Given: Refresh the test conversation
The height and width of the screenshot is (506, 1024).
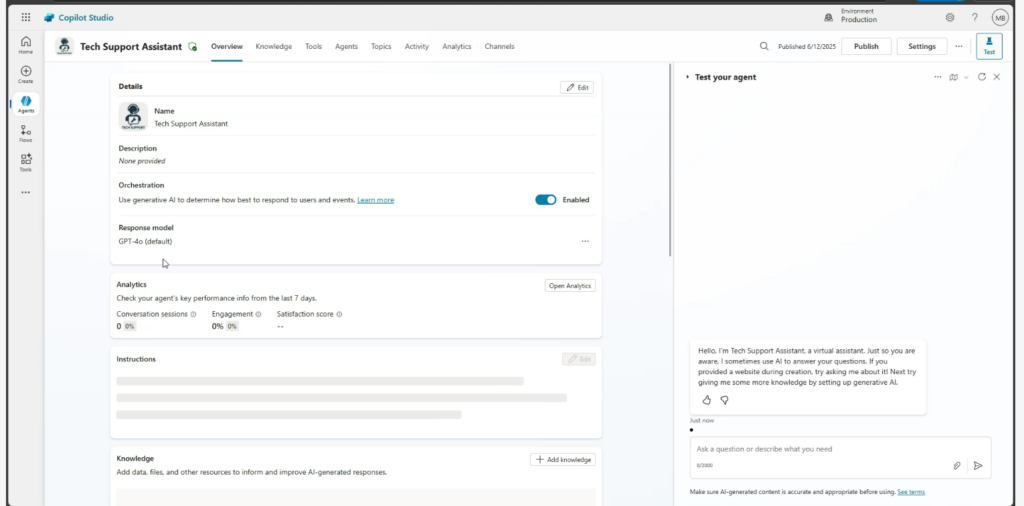Looking at the screenshot, I should [982, 77].
